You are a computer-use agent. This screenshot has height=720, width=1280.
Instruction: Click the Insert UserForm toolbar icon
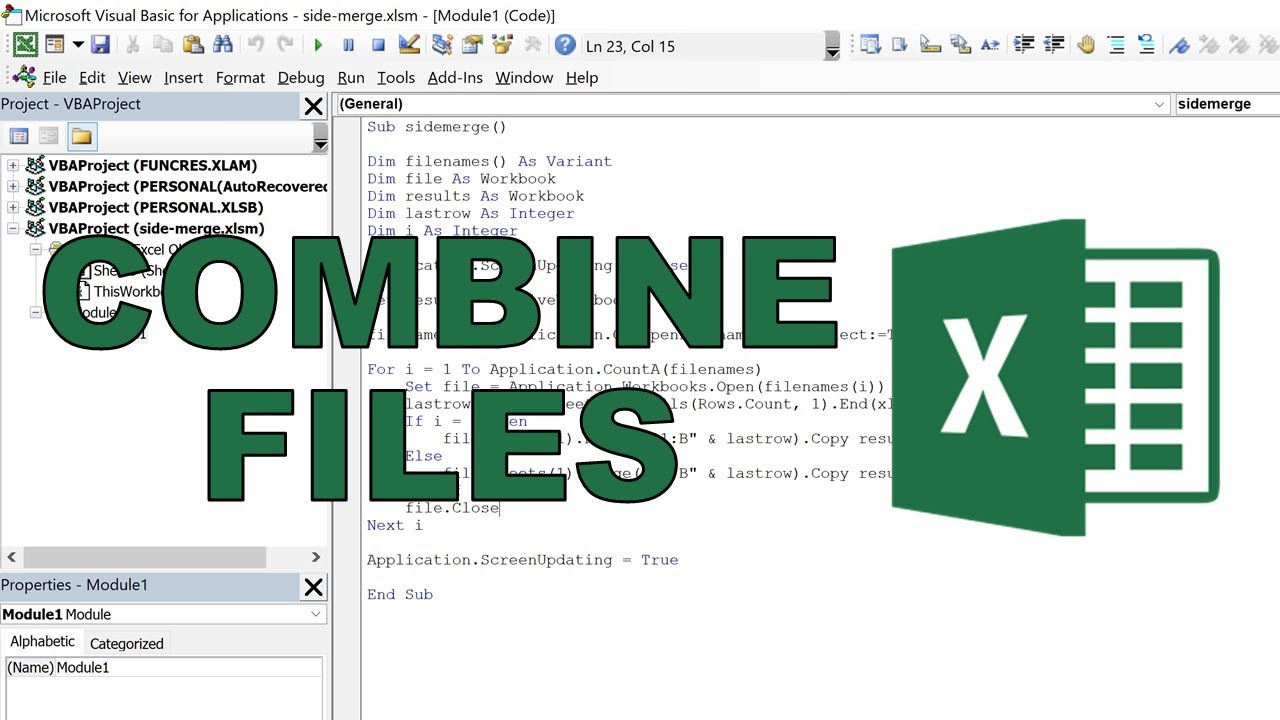[x=54, y=45]
